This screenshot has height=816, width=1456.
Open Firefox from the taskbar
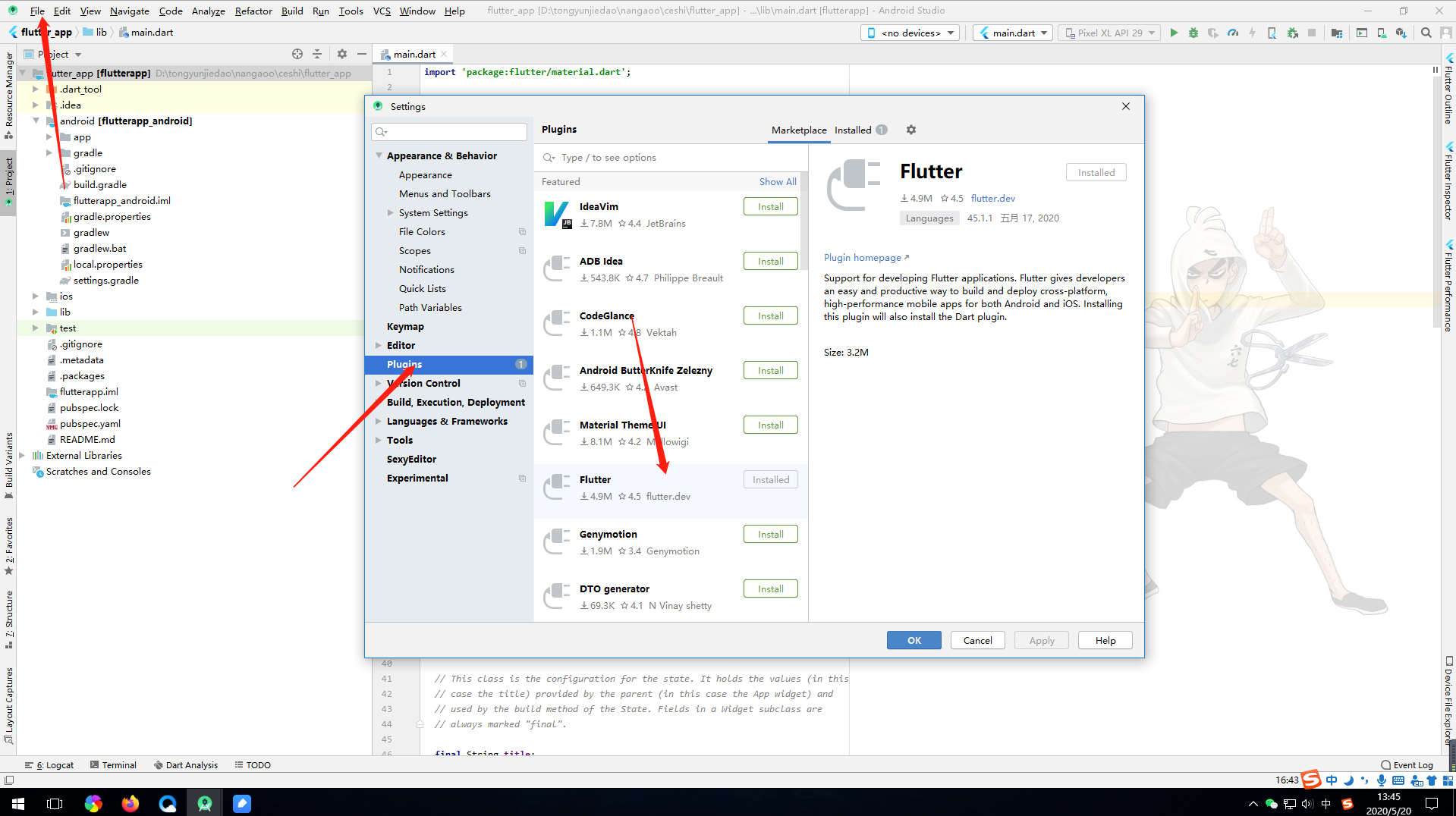131,803
